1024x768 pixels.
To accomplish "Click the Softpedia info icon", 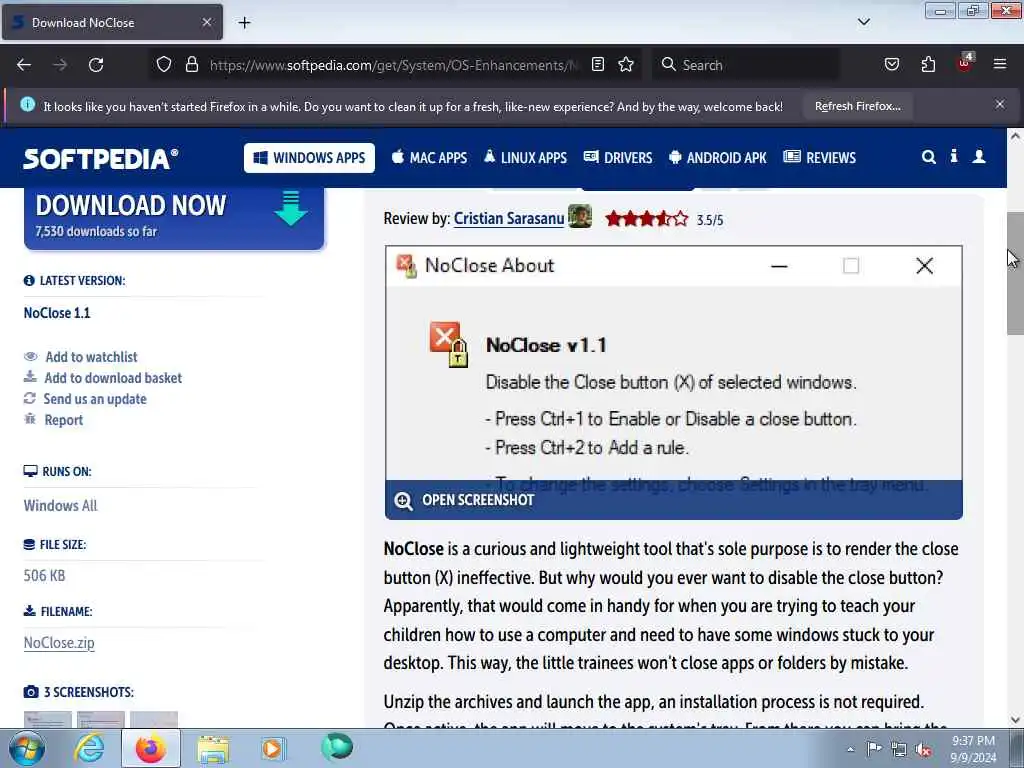I will 954,156.
